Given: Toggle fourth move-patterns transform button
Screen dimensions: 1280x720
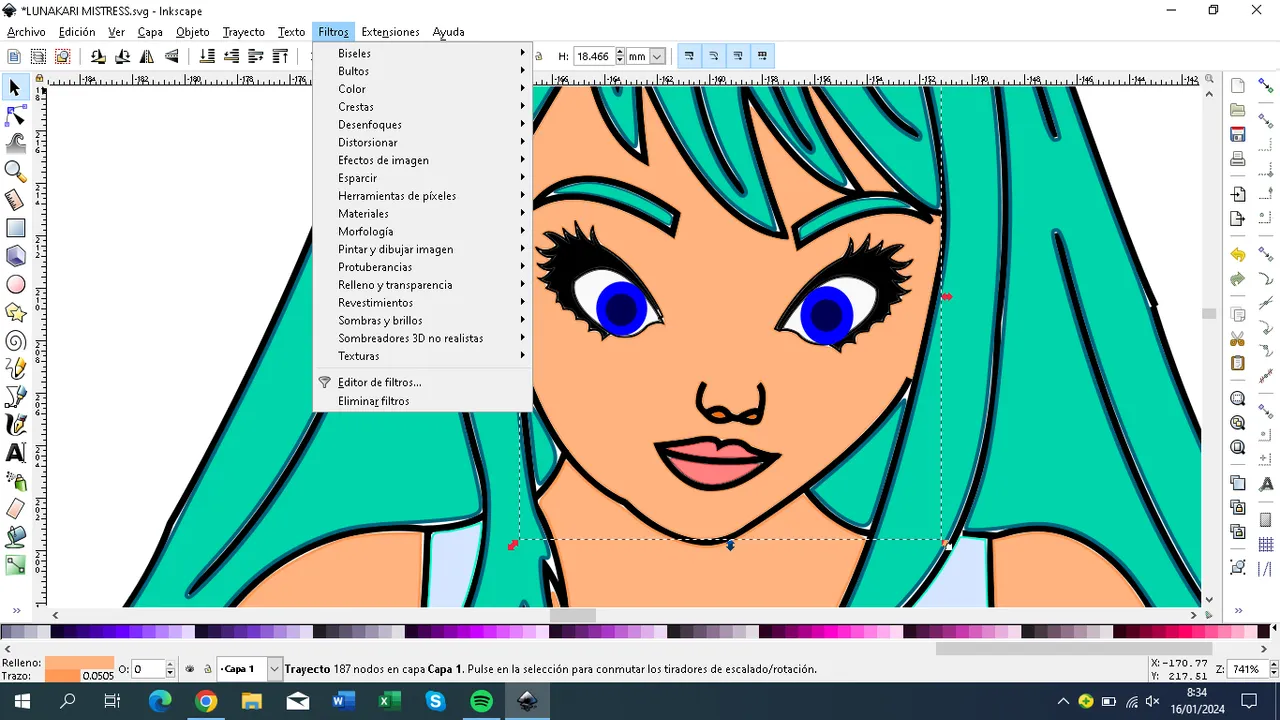Looking at the screenshot, I should (761, 57).
